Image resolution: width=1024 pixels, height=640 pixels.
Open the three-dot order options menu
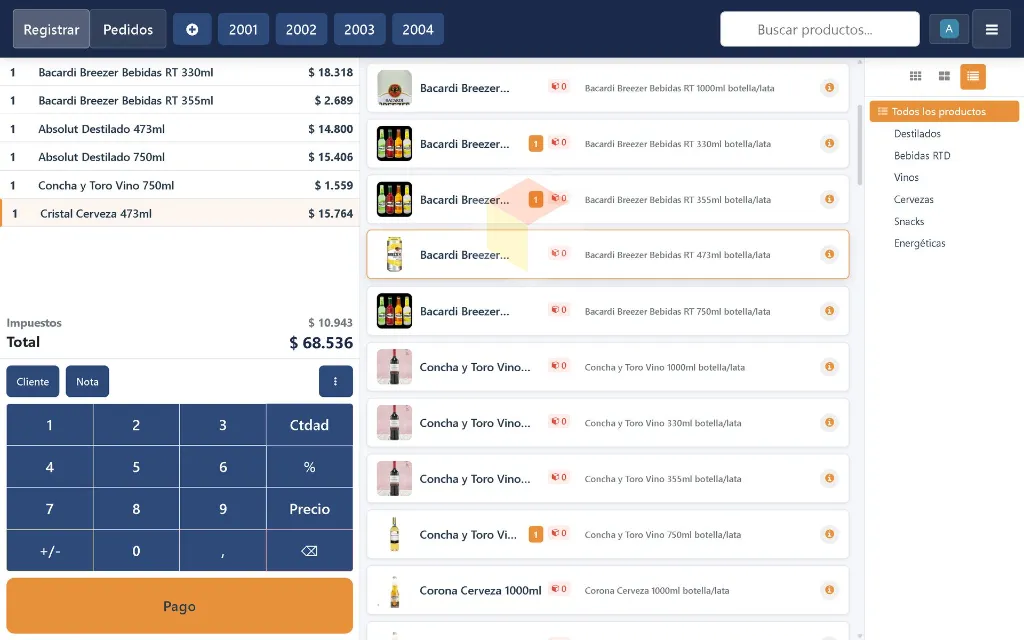336,381
